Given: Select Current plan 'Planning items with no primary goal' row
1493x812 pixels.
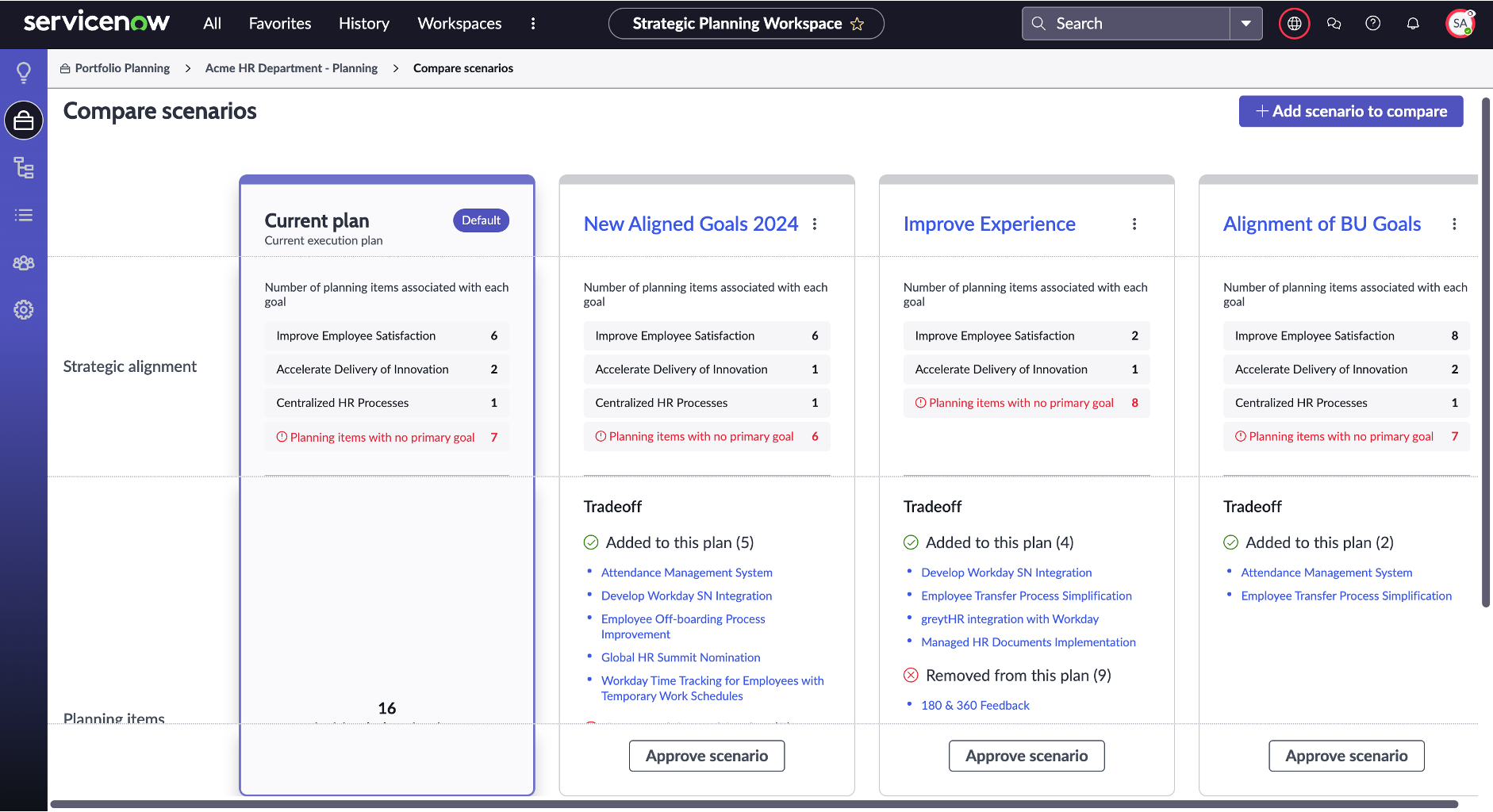Looking at the screenshot, I should [x=387, y=437].
